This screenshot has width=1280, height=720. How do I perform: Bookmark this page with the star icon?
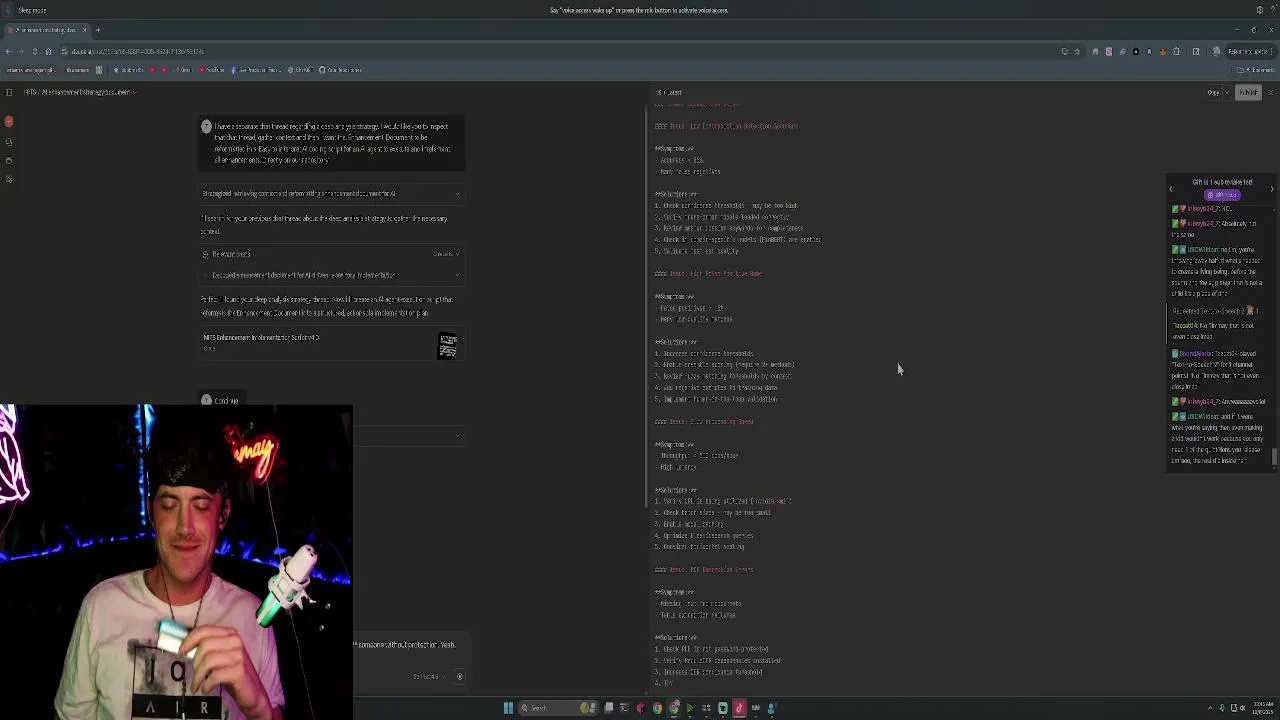pos(1077,51)
